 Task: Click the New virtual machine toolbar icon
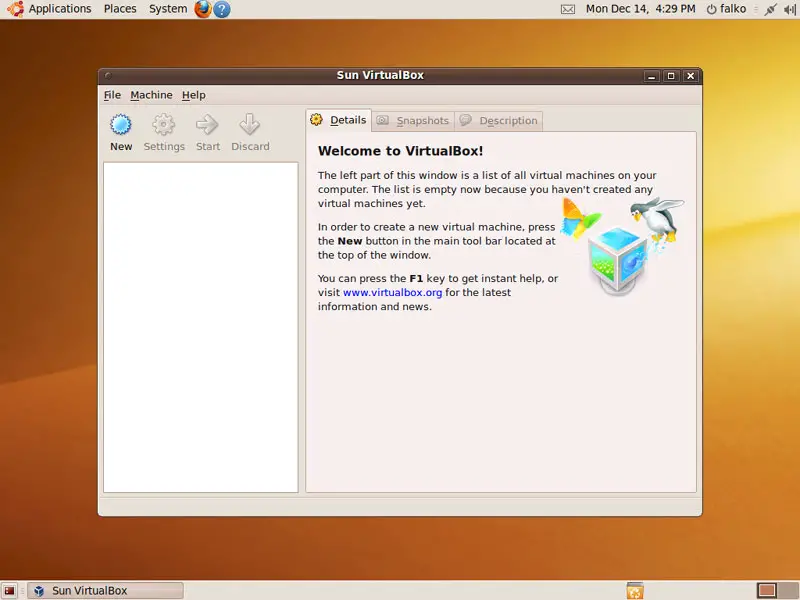(x=121, y=132)
